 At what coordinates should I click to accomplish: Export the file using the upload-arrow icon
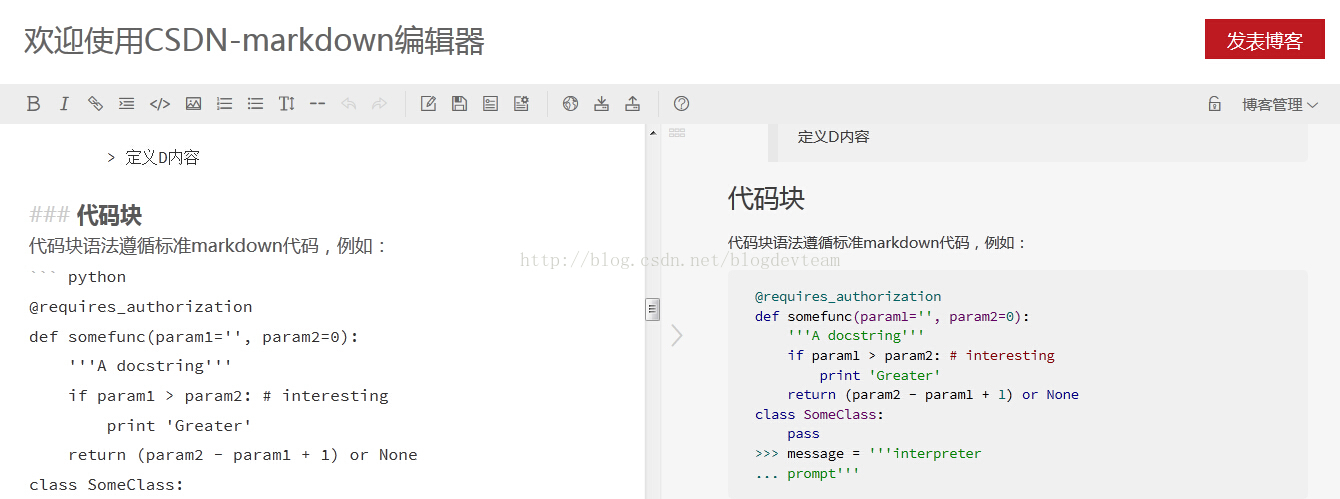(x=632, y=104)
